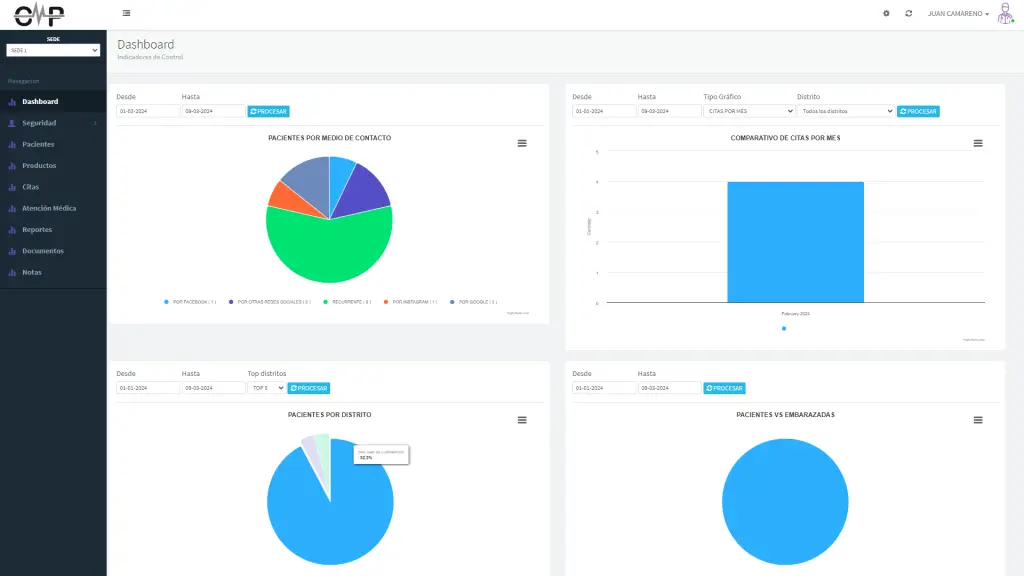This screenshot has height=576, width=1024.
Task: Click the user avatar picture
Action: [x=1005, y=14]
